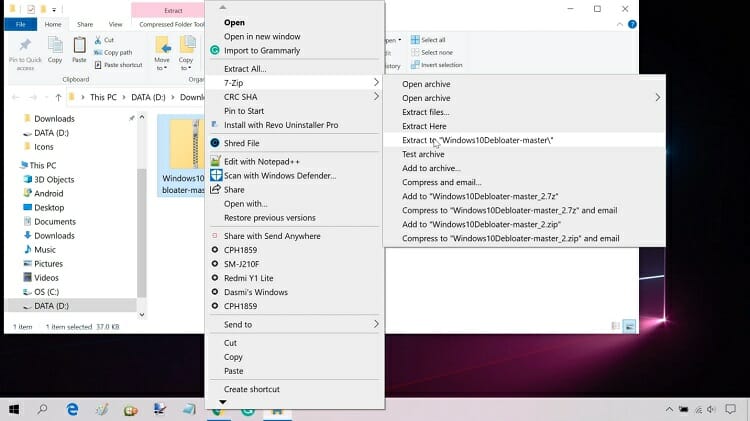Choose Open in new window
This screenshot has width=750, height=421.
coord(262,36)
